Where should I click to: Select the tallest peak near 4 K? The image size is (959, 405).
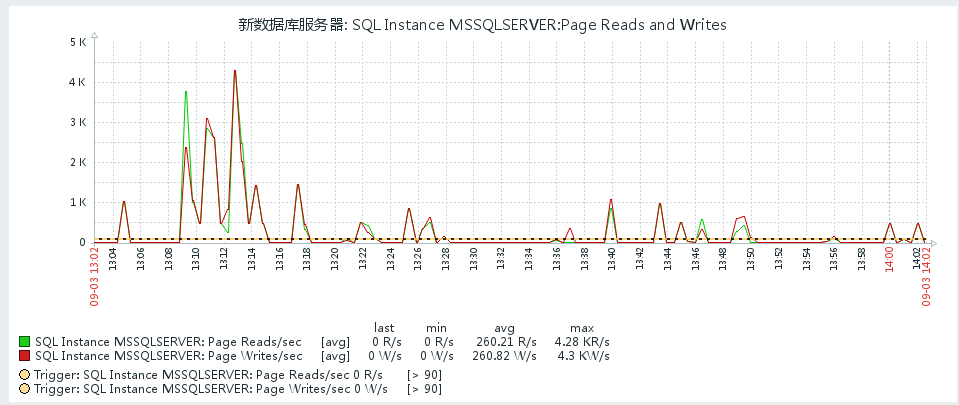pyautogui.click(x=235, y=71)
